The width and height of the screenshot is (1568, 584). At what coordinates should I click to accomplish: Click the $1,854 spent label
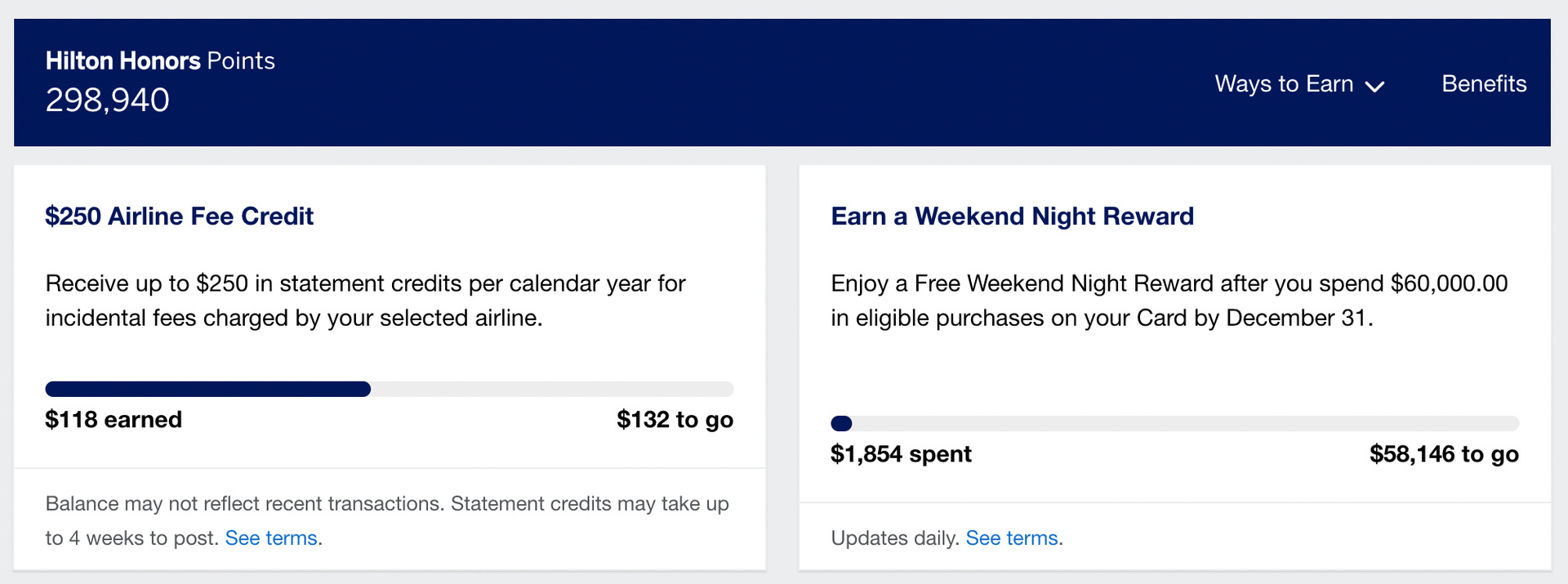coord(901,454)
